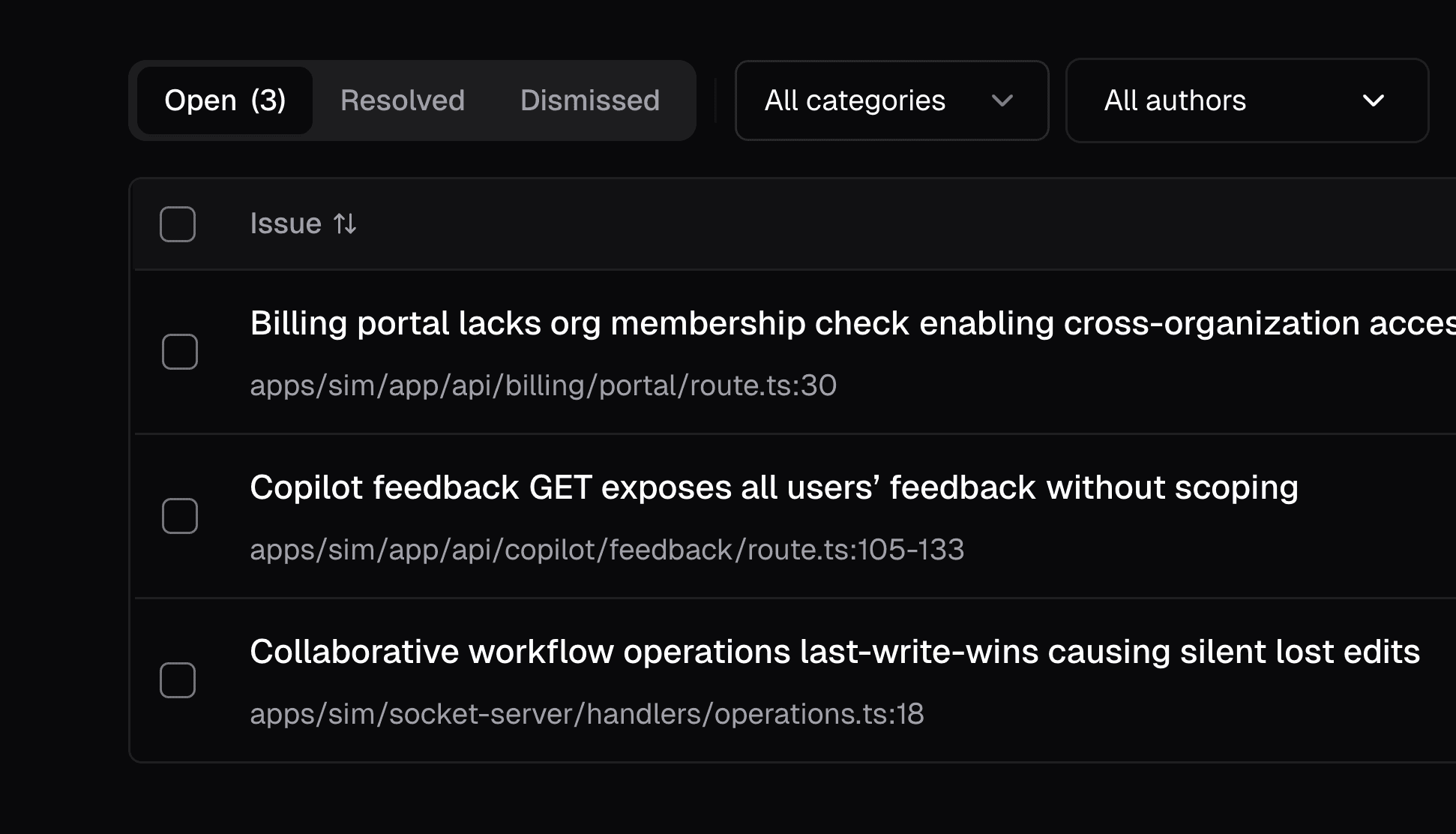Click the copilot/feedback/route.ts:105-133 file path
This screenshot has width=1456, height=834.
click(x=607, y=550)
